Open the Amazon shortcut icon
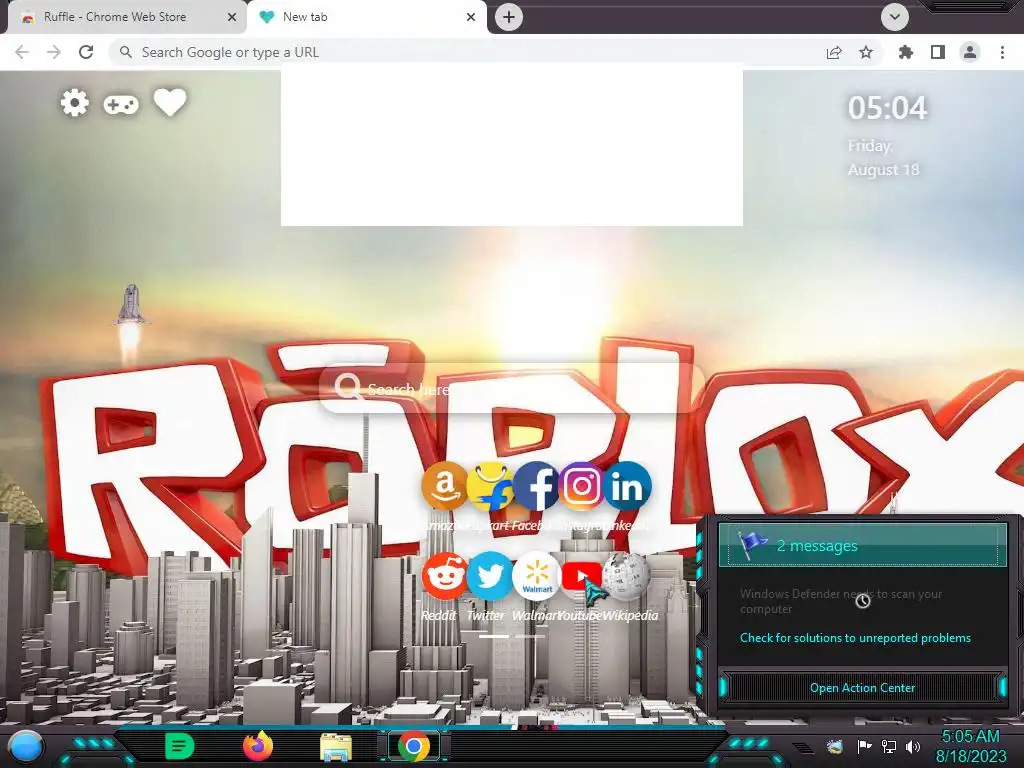This screenshot has height=768, width=1024. (x=444, y=486)
